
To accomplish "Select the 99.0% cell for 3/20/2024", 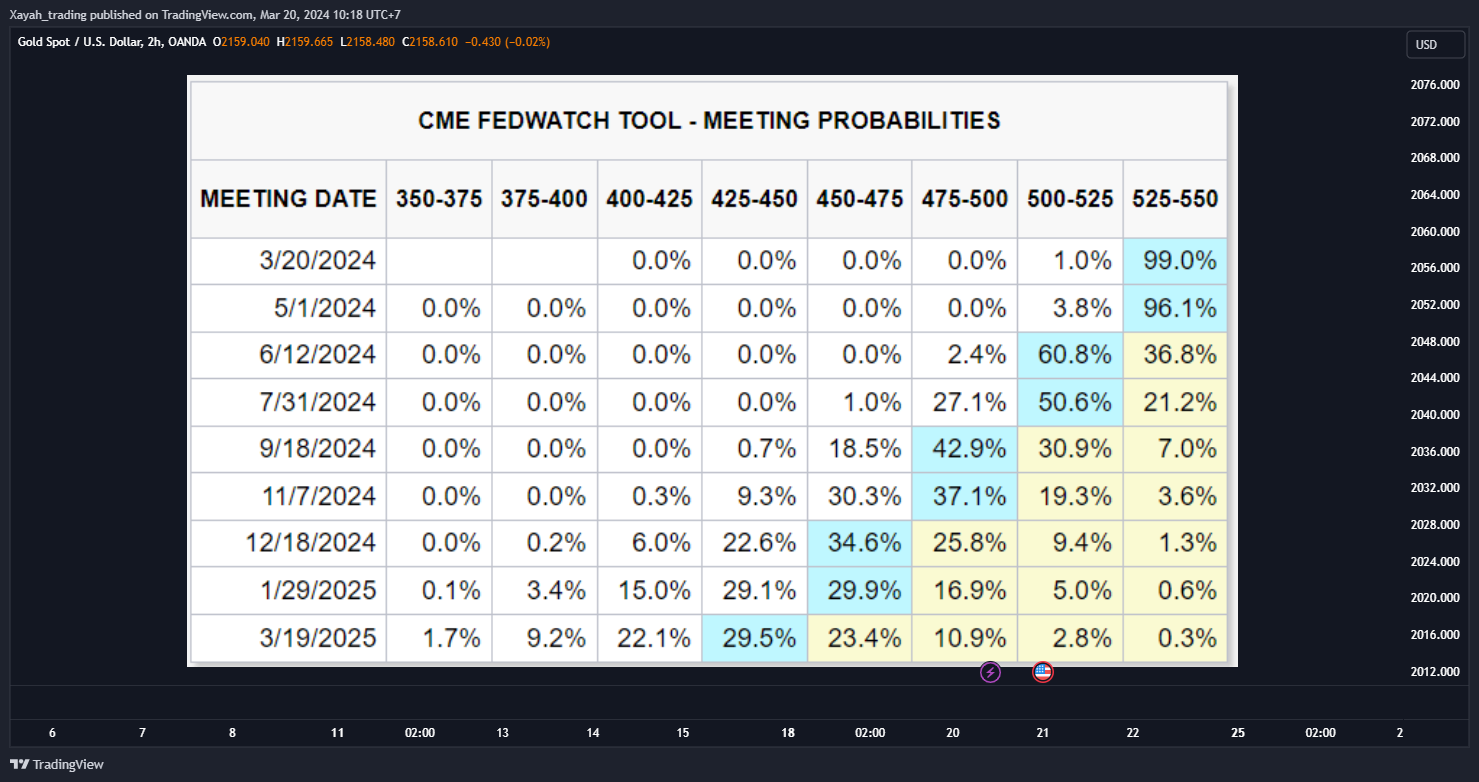I will click(1175, 261).
